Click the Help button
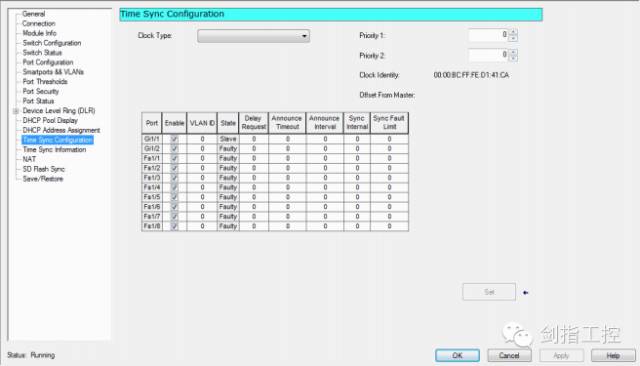The height and width of the screenshot is (366, 640). point(613,355)
